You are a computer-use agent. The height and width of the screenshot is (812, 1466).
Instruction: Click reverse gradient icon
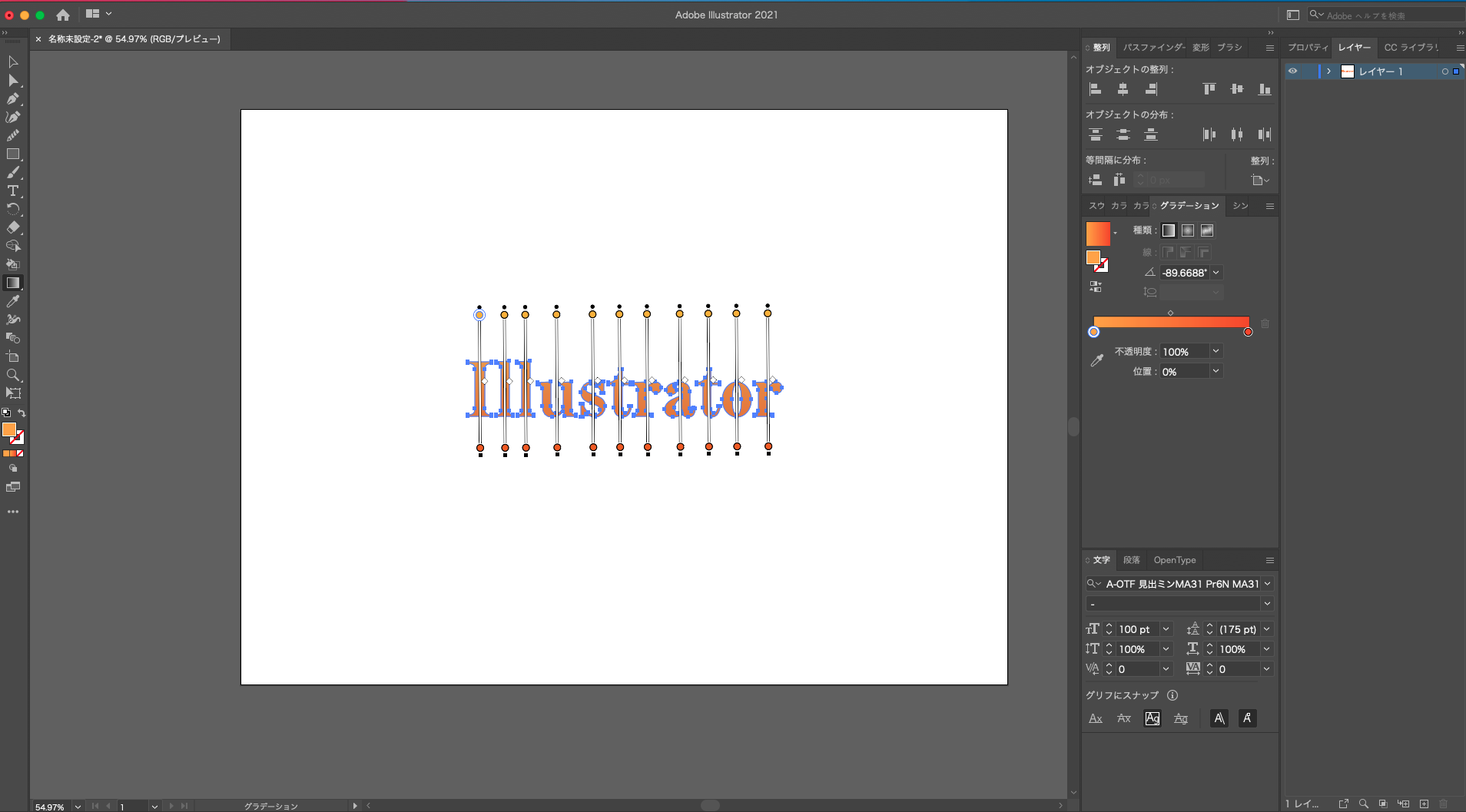(1096, 287)
